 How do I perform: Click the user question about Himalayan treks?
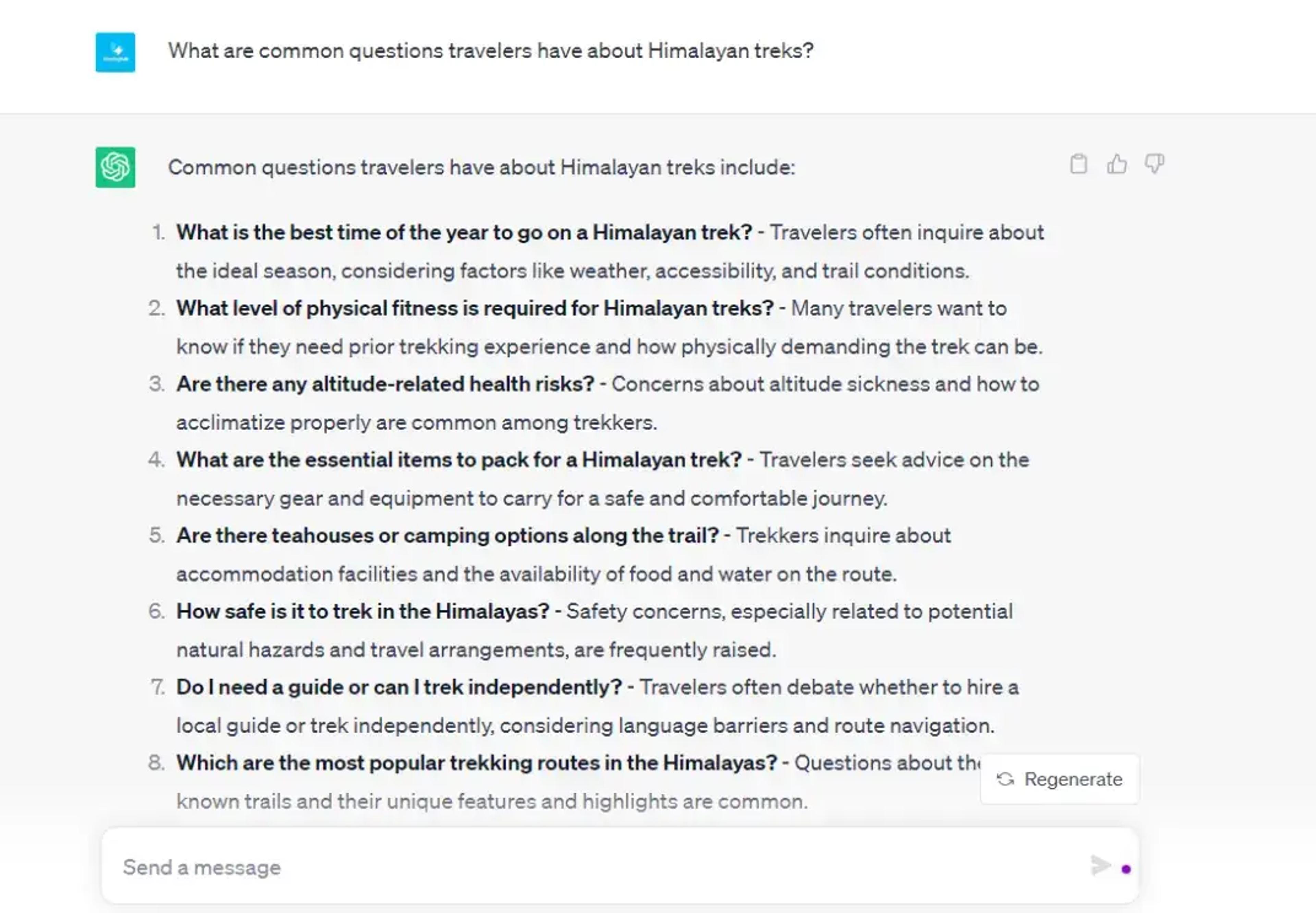[491, 51]
